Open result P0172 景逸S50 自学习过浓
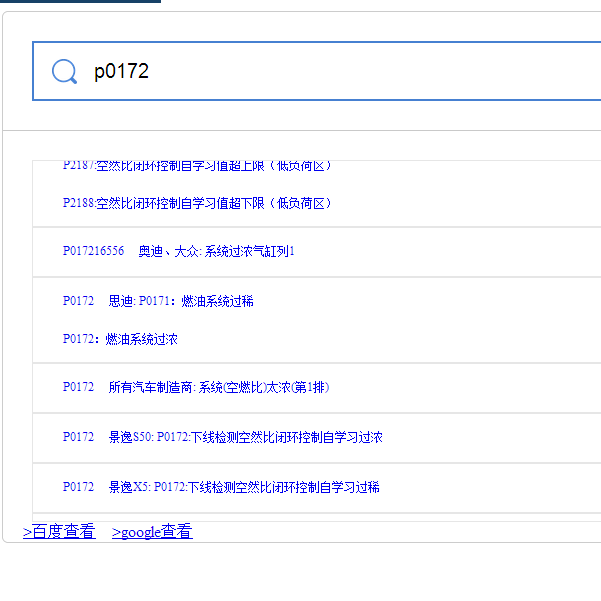 tap(223, 437)
